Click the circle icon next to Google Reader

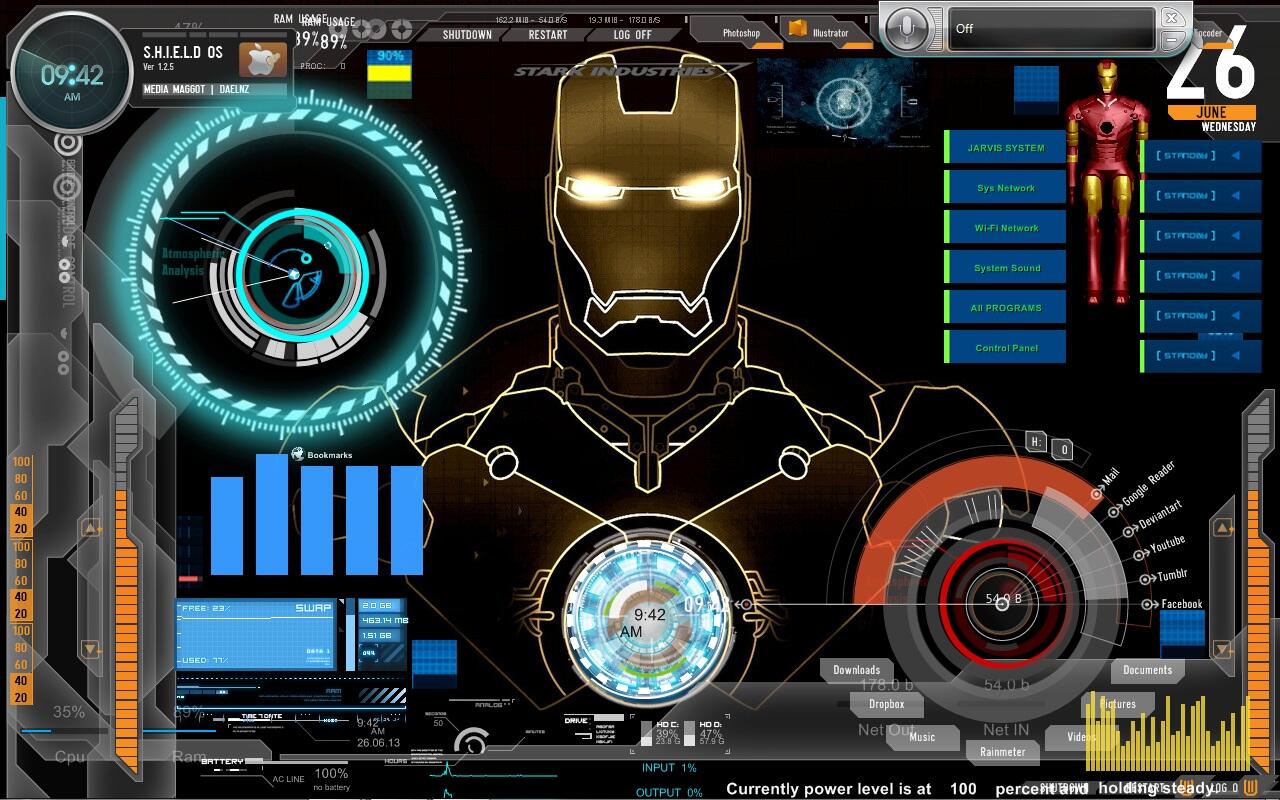tap(1115, 511)
